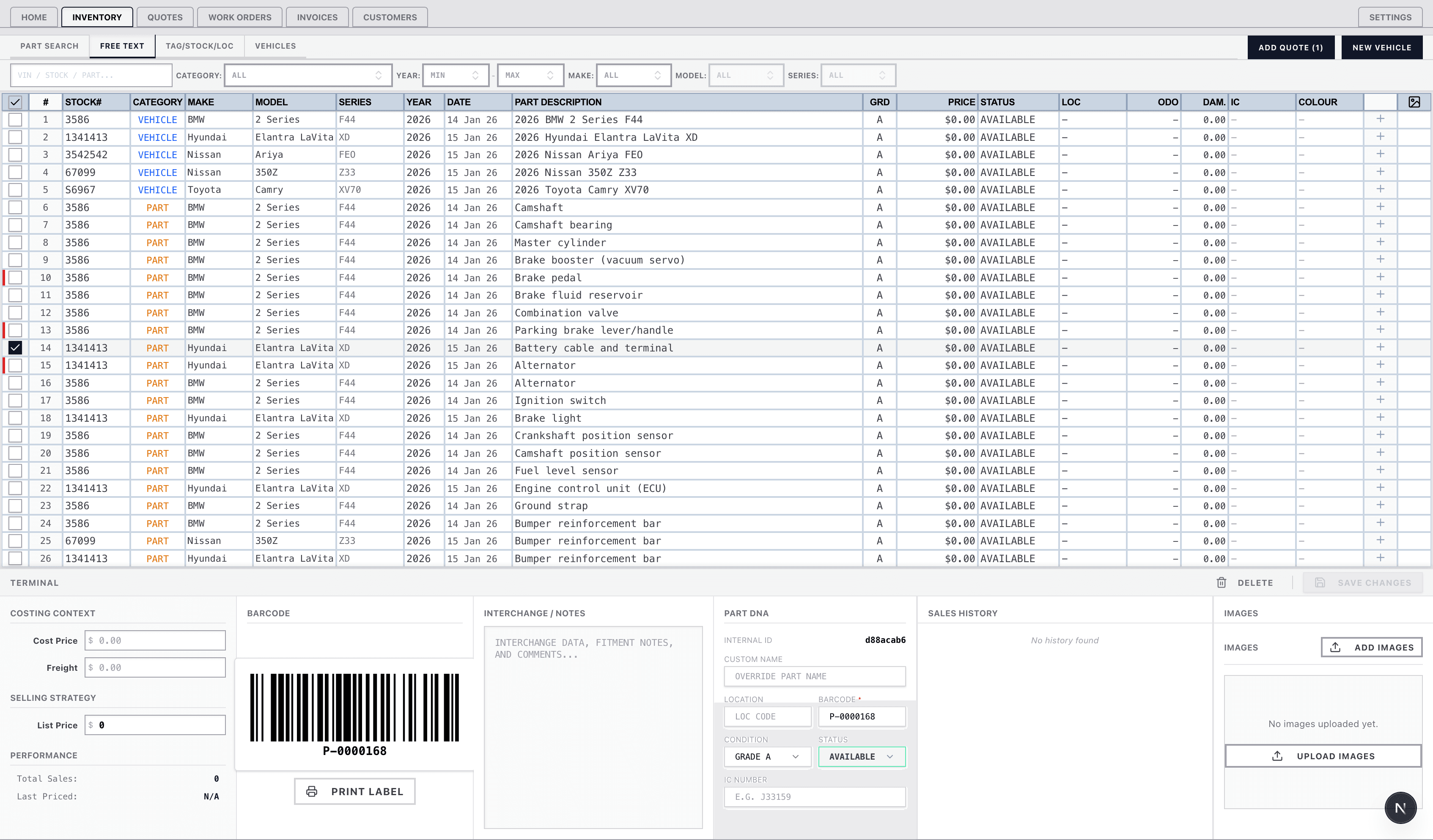1433x840 pixels.
Task: Click the New Vehicle button
Action: point(1381,47)
